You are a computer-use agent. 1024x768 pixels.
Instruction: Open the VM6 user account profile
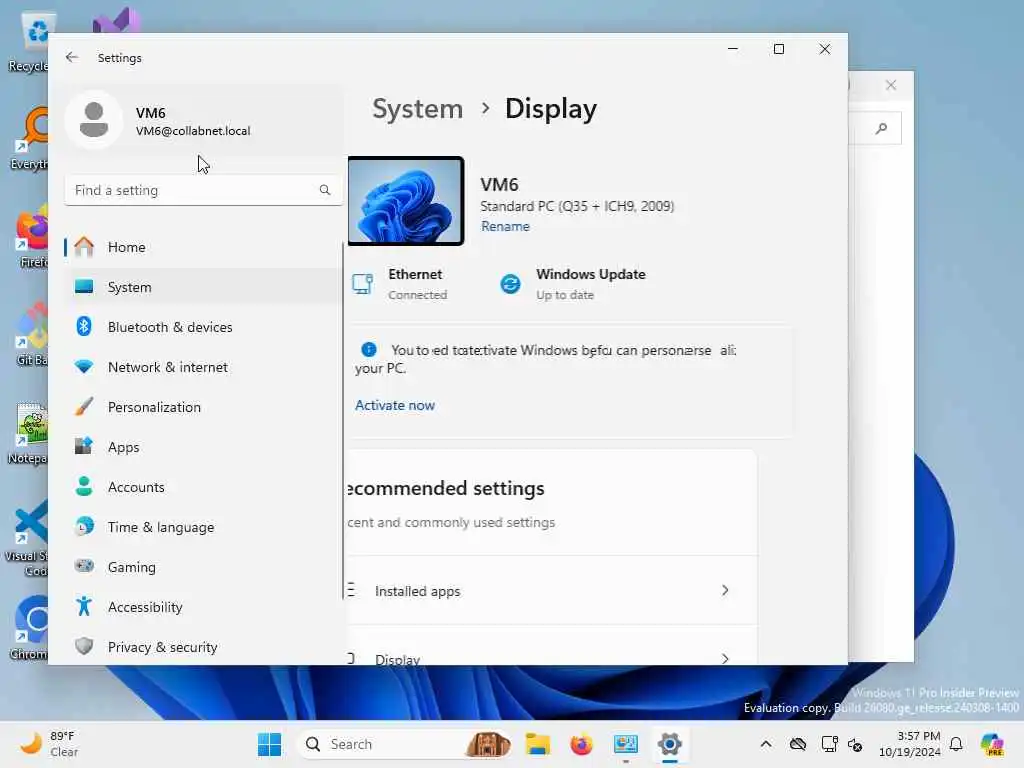(x=203, y=120)
